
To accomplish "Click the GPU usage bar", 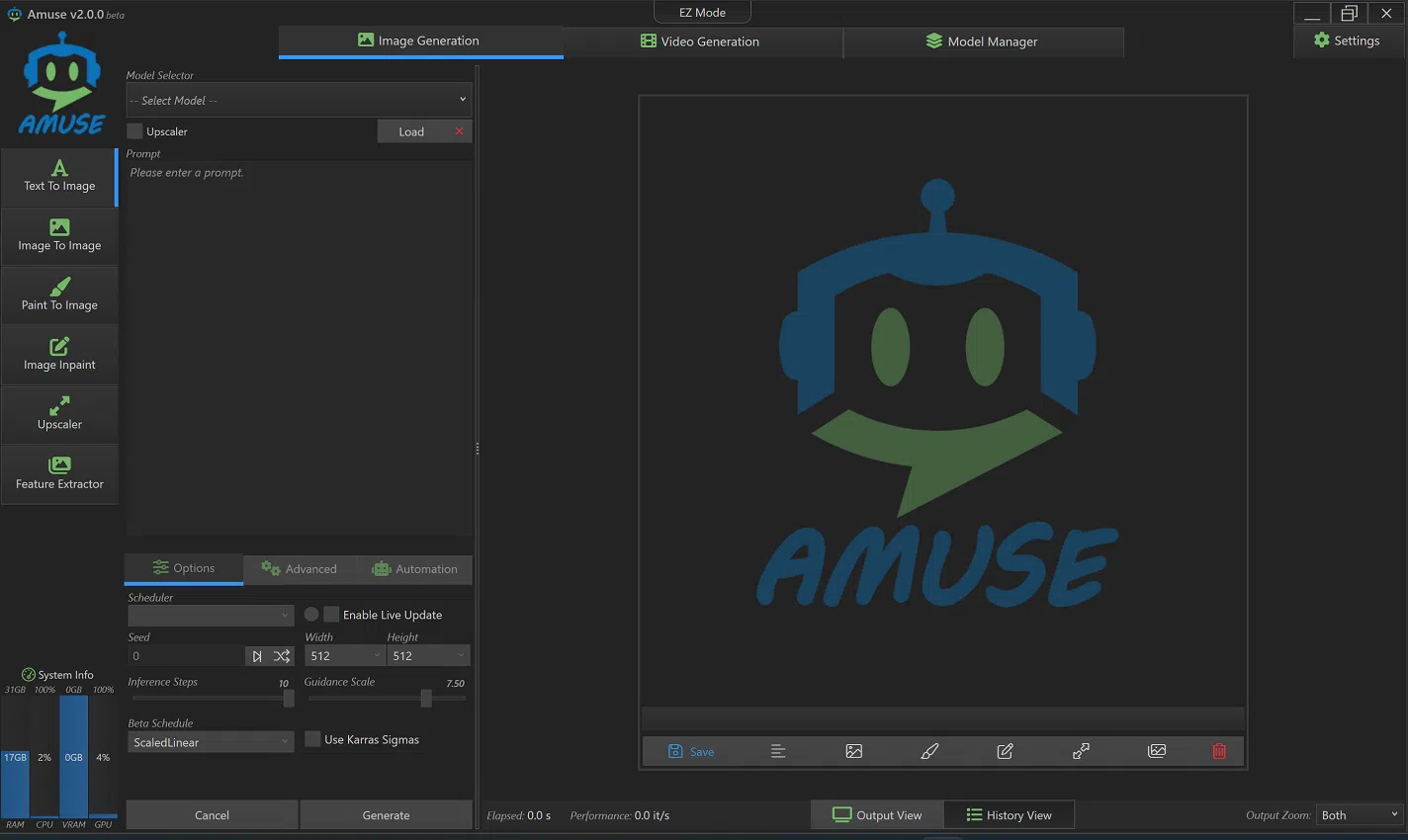I will pos(103,757).
